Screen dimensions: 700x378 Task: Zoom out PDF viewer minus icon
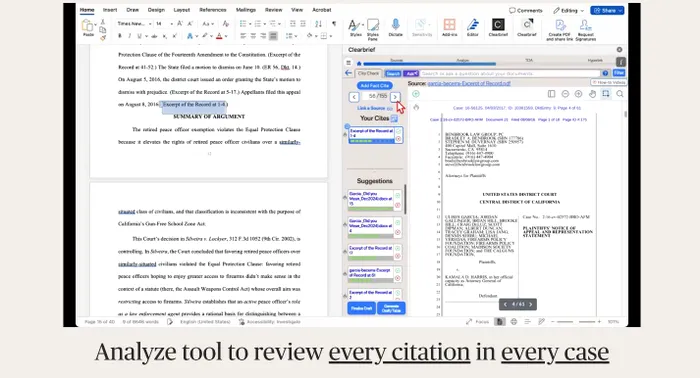(565, 94)
